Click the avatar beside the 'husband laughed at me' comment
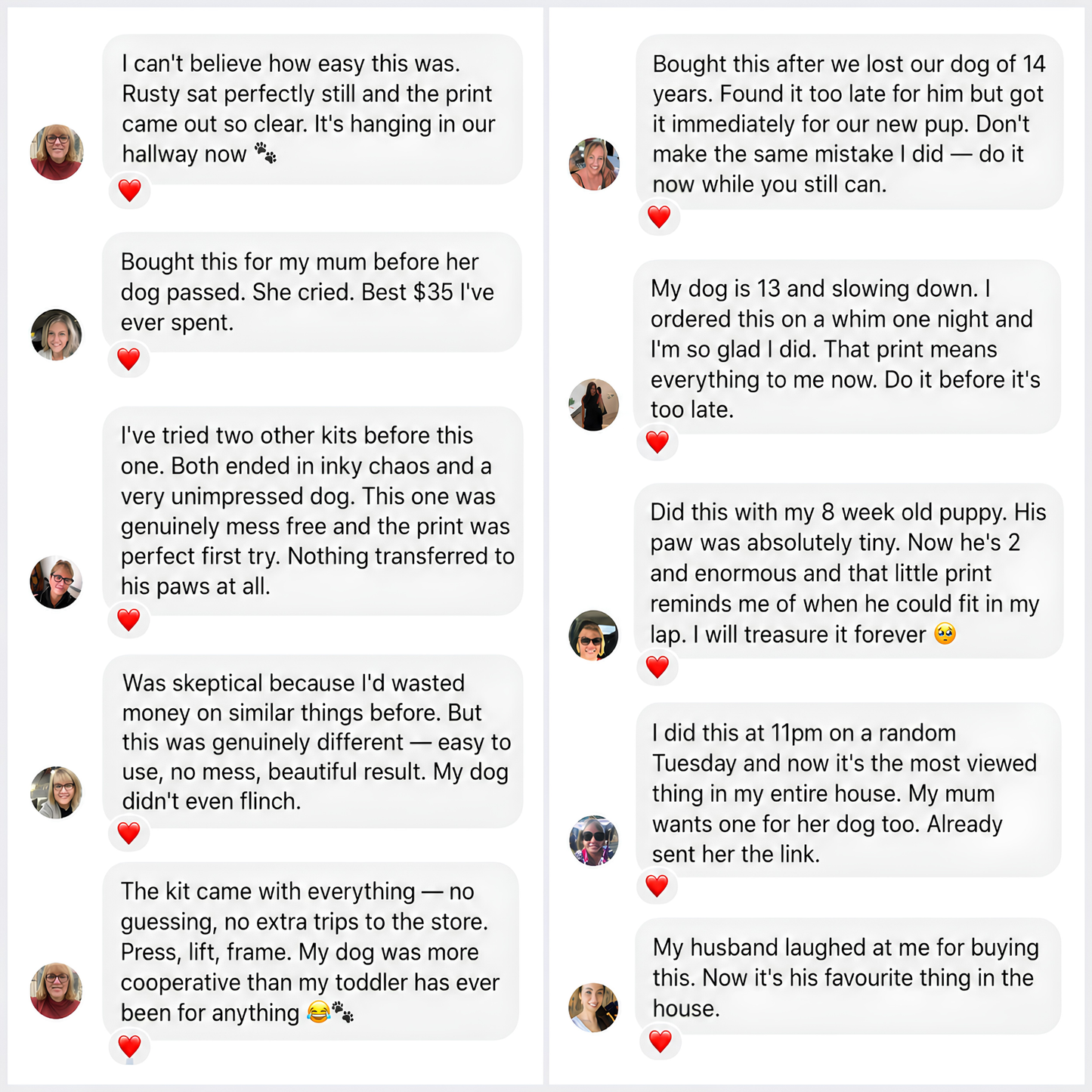Image resolution: width=1092 pixels, height=1092 pixels. [x=593, y=1007]
